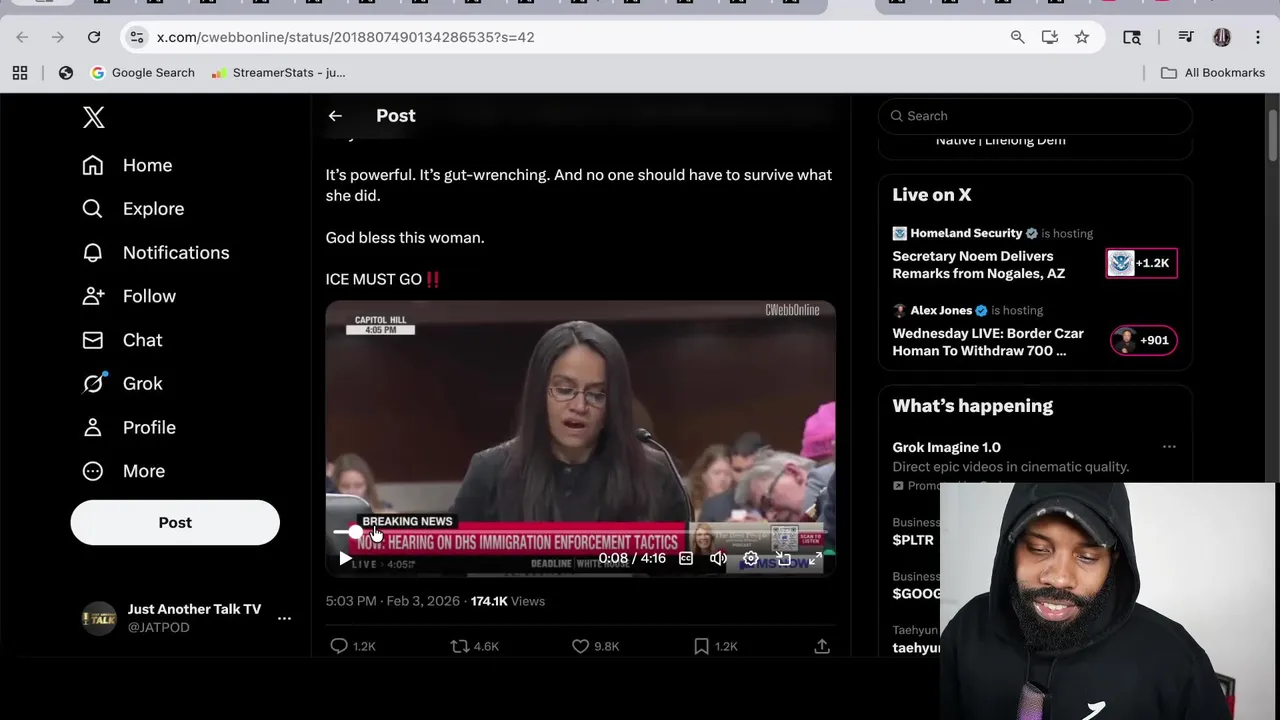This screenshot has height=720, width=1280.
Task: Play the video in the post
Action: click(x=344, y=559)
